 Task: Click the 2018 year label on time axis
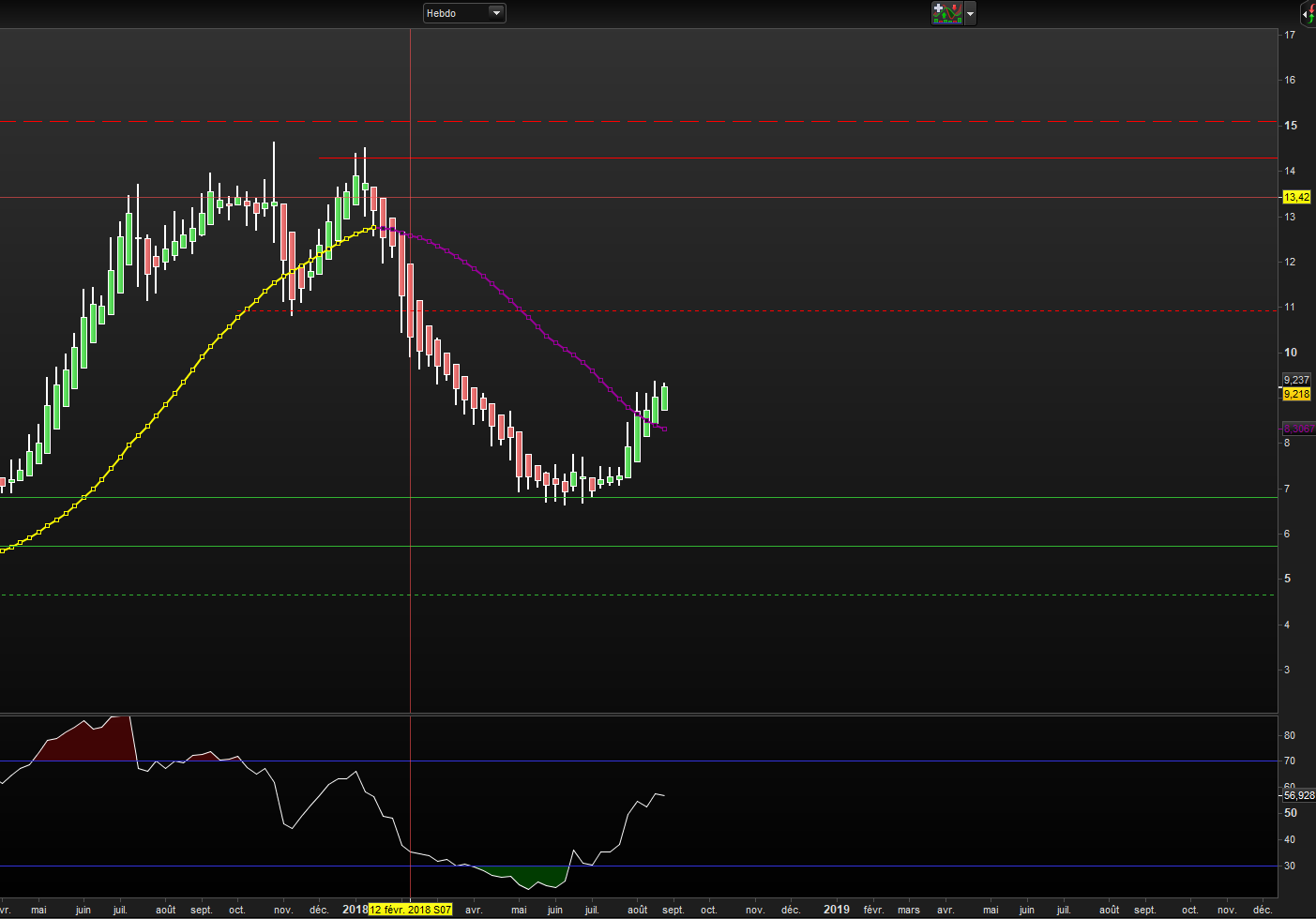click(x=355, y=910)
